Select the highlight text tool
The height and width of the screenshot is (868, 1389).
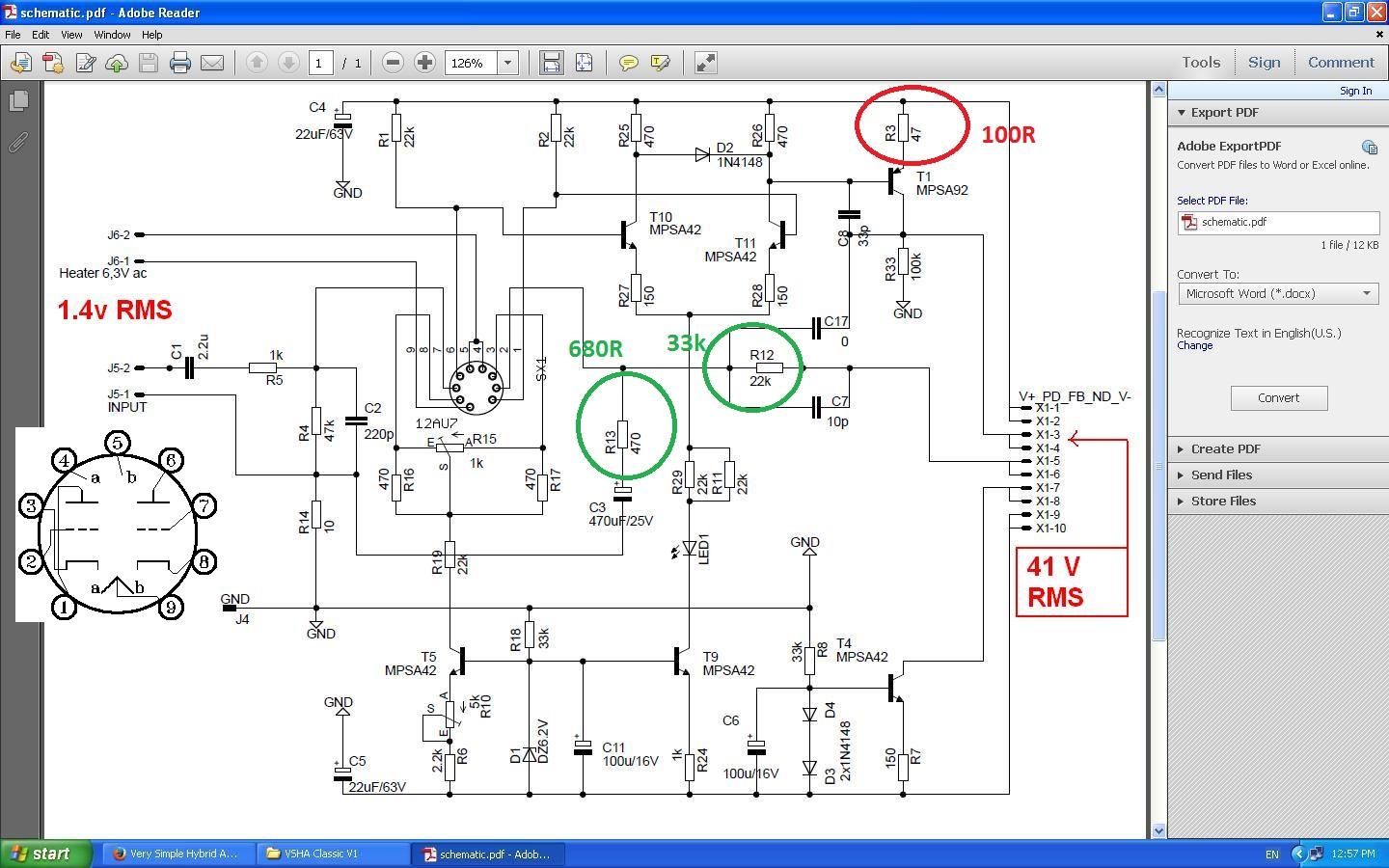click(x=661, y=63)
